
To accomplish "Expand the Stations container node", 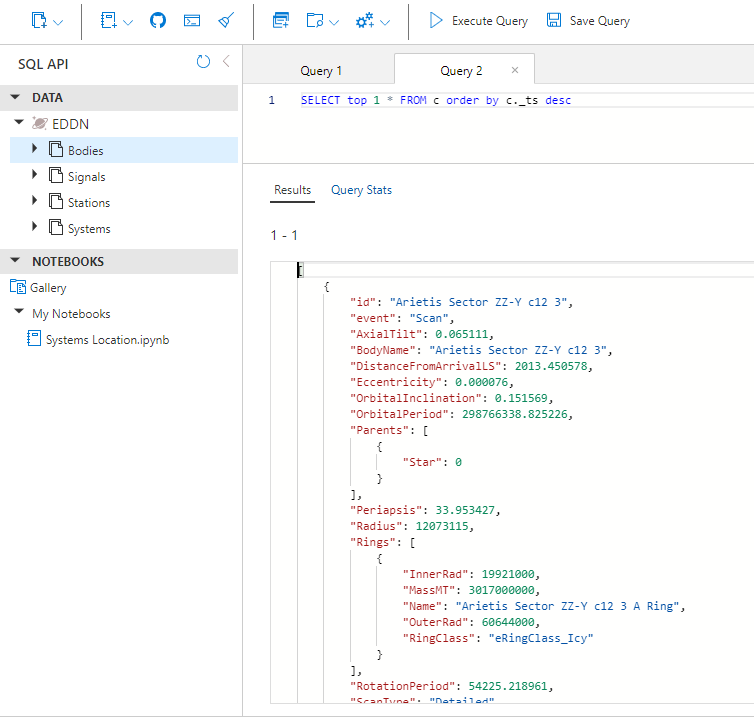I will [x=34, y=202].
